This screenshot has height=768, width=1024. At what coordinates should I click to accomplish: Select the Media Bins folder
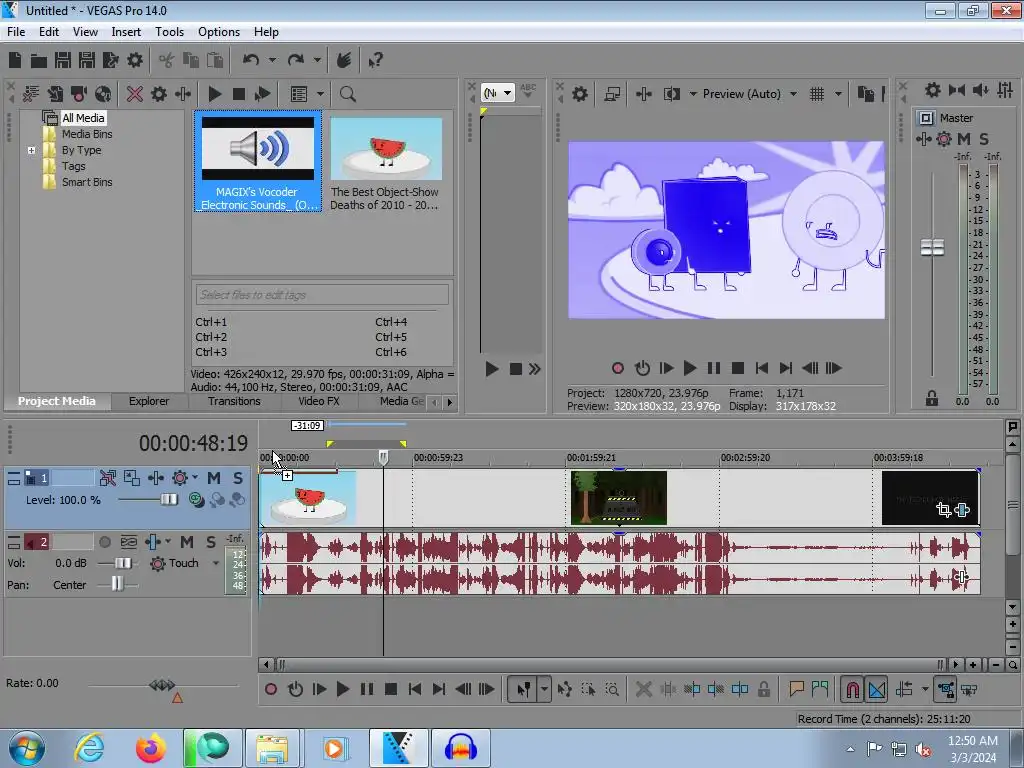coord(87,134)
